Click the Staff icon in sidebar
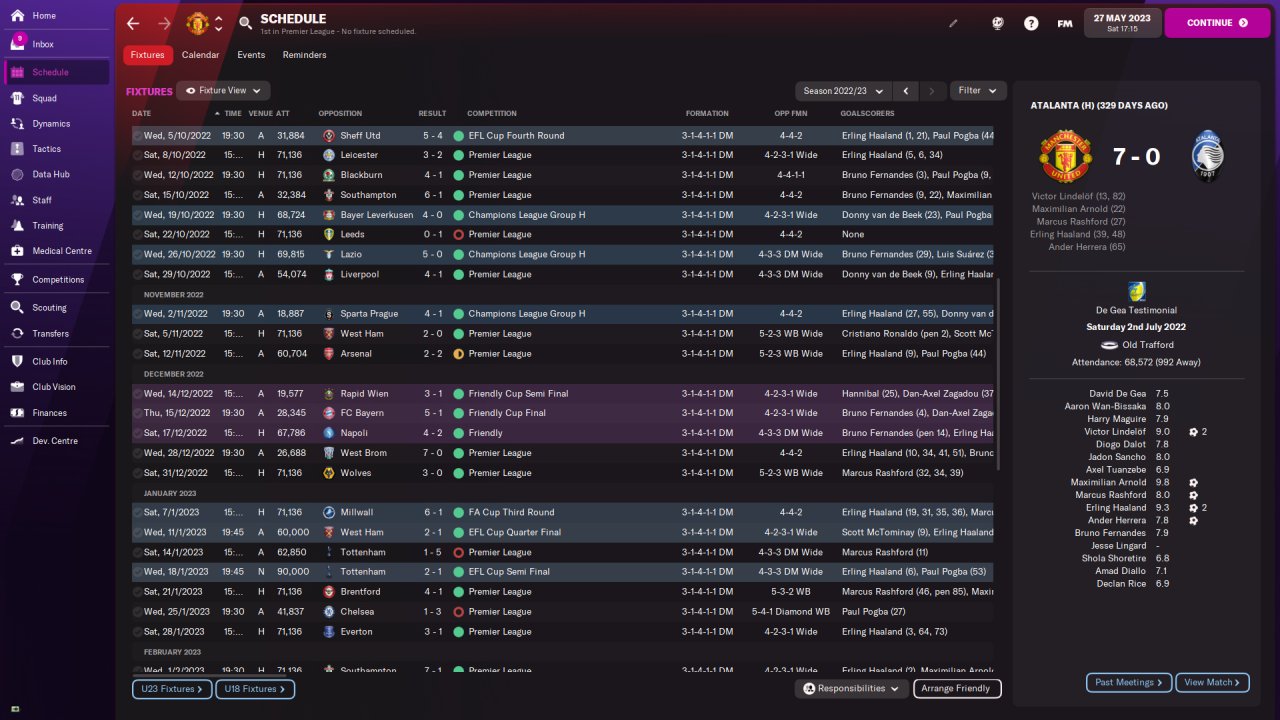This screenshot has width=1280, height=720. tap(17, 200)
